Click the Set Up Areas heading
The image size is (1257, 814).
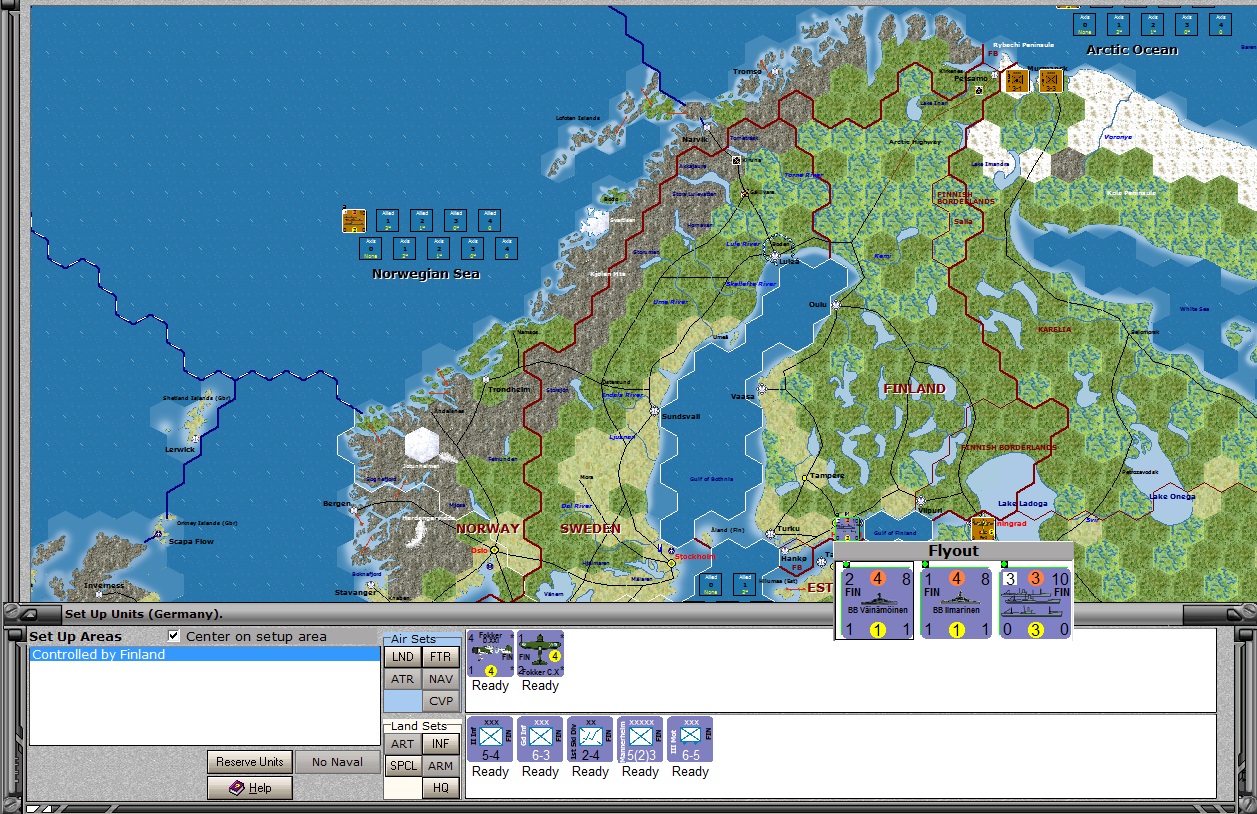pyautogui.click(x=75, y=637)
